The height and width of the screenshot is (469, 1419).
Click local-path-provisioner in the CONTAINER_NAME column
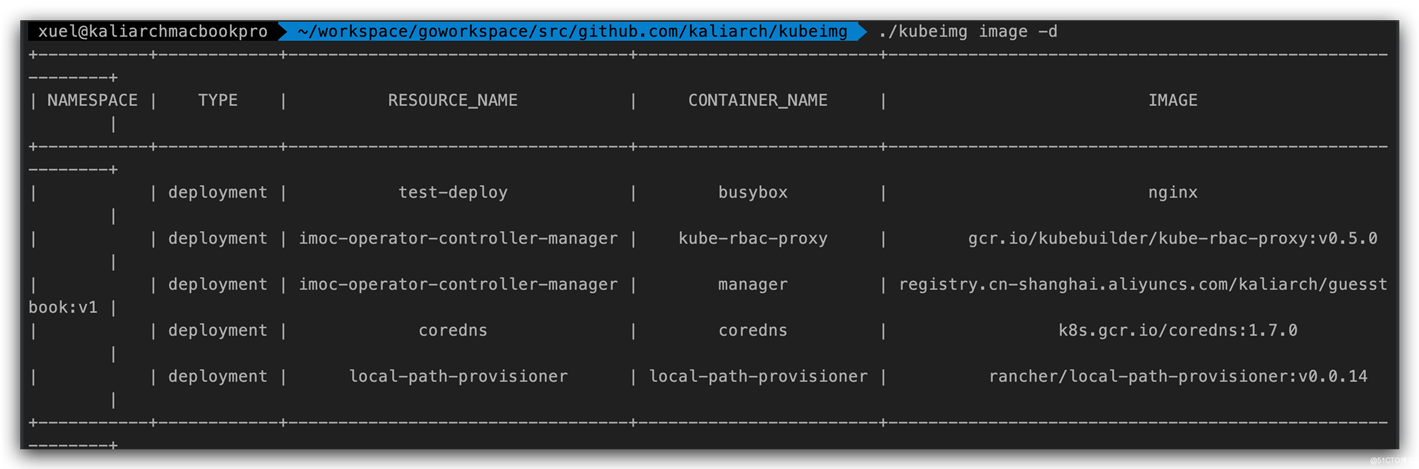[x=758, y=376]
